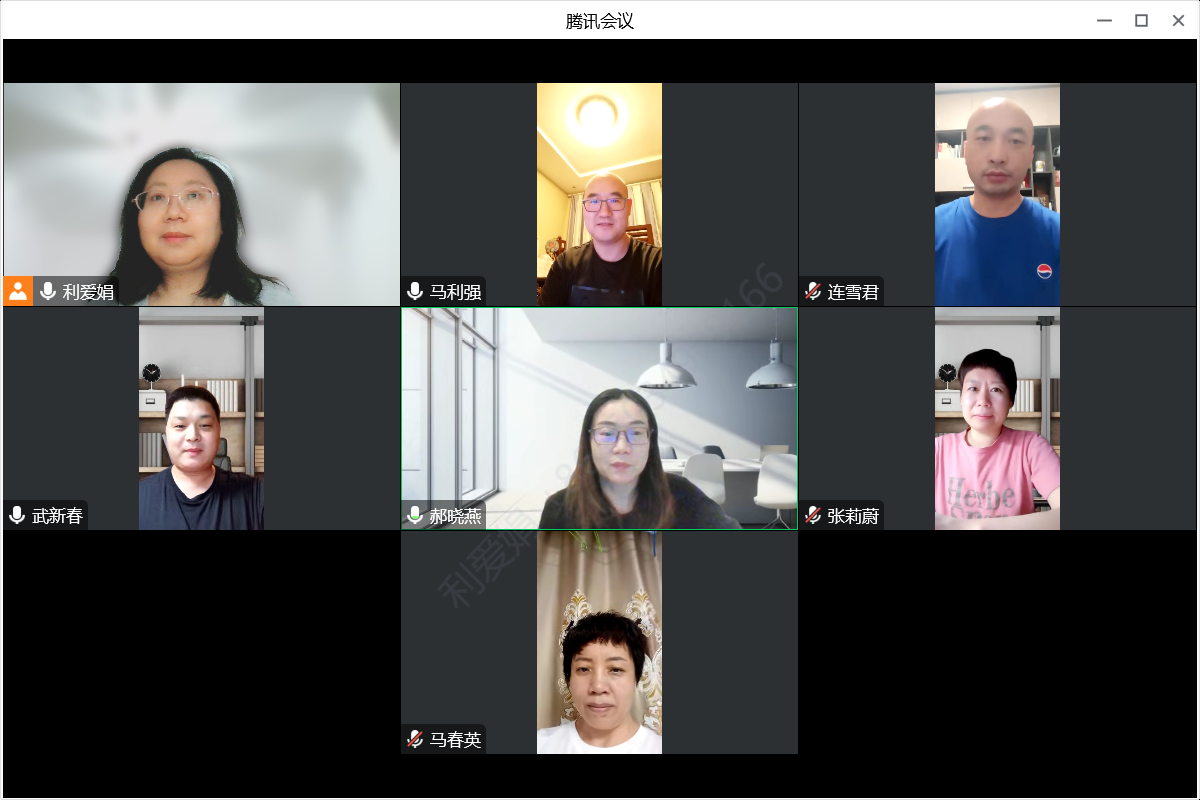Maximize the 腾讯会议 window
This screenshot has width=1200, height=800.
[1141, 20]
